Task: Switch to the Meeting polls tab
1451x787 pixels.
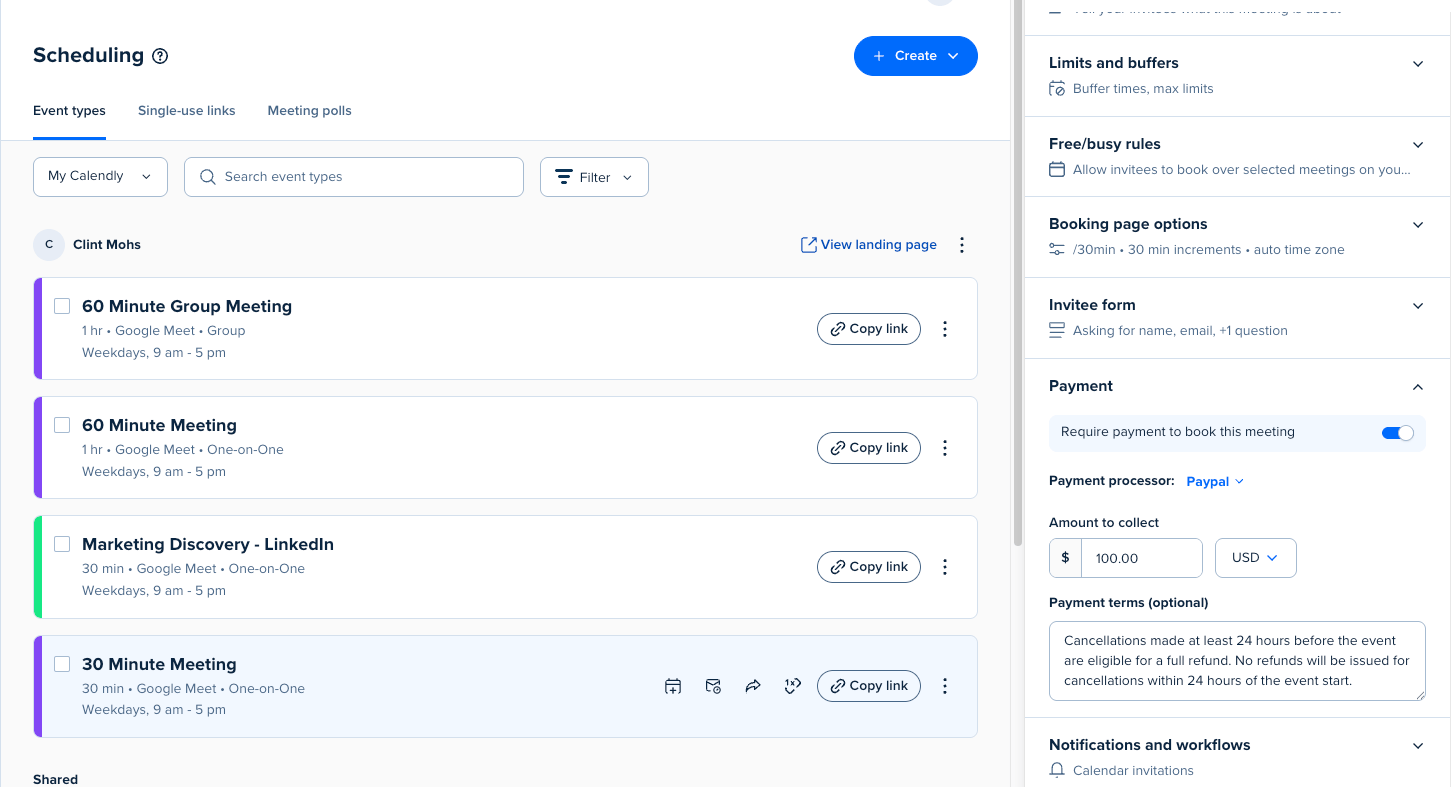Action: 309,111
